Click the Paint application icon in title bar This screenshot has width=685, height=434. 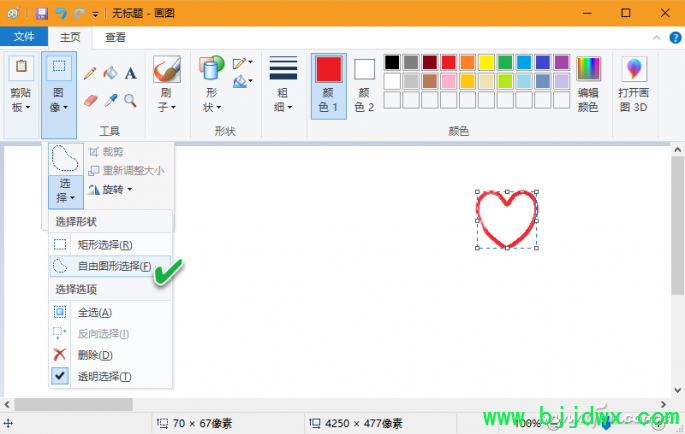coord(13,14)
